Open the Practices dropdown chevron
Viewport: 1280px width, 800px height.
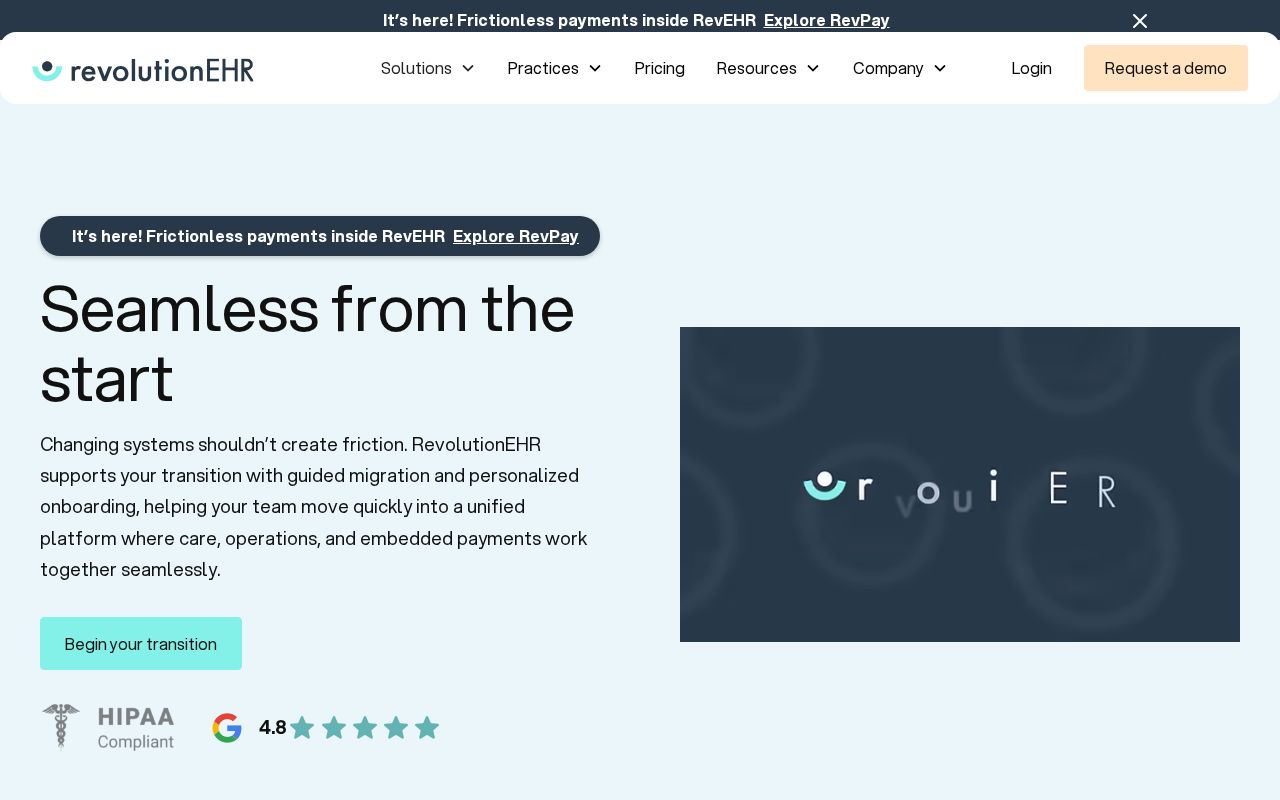tap(594, 68)
